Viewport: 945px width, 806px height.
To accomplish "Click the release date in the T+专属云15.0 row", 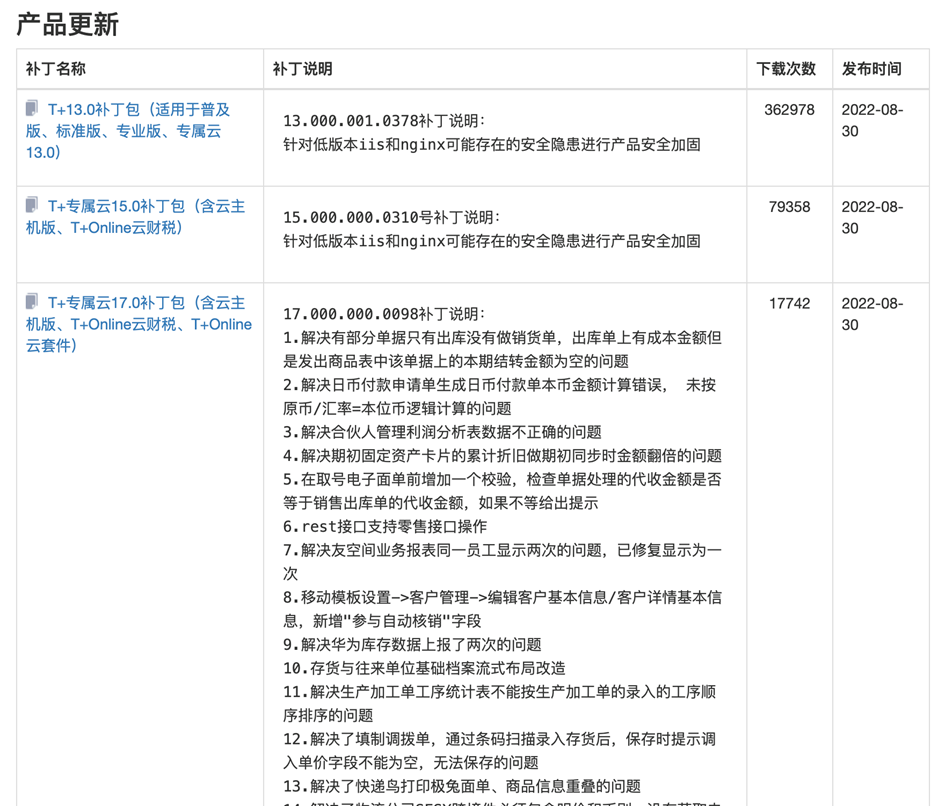I will 872,217.
